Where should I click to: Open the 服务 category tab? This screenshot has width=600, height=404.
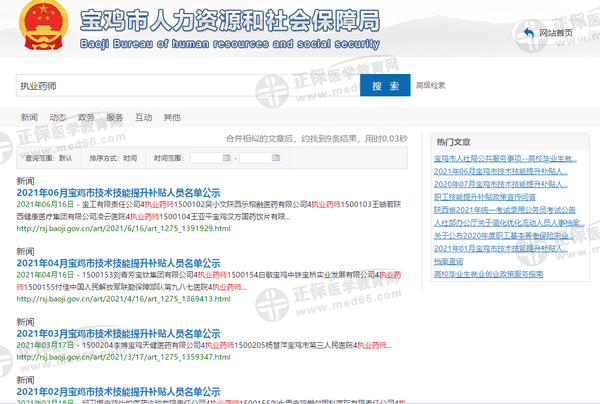tap(115, 117)
